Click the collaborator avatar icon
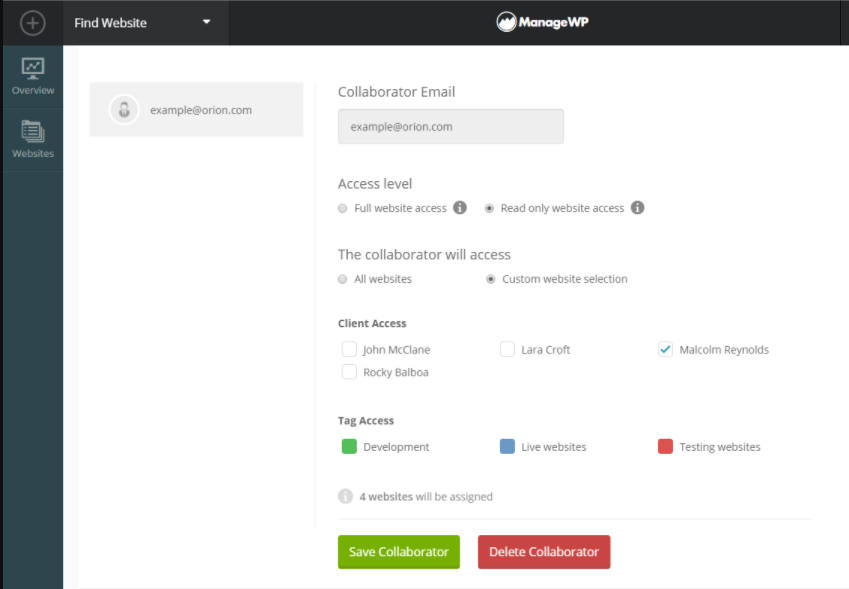Viewport: 849px width, 589px height. tap(124, 109)
